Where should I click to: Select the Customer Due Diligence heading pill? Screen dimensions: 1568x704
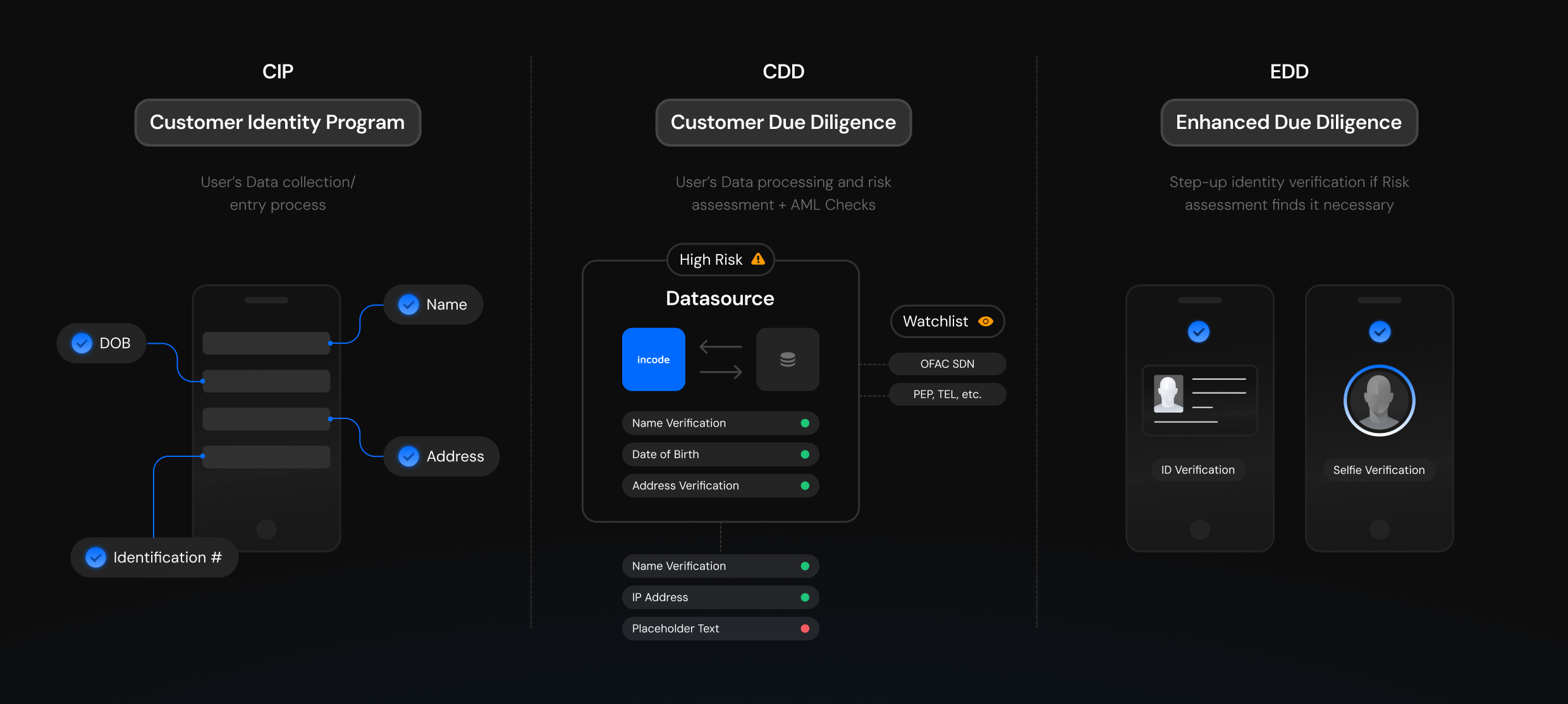pyautogui.click(x=783, y=123)
